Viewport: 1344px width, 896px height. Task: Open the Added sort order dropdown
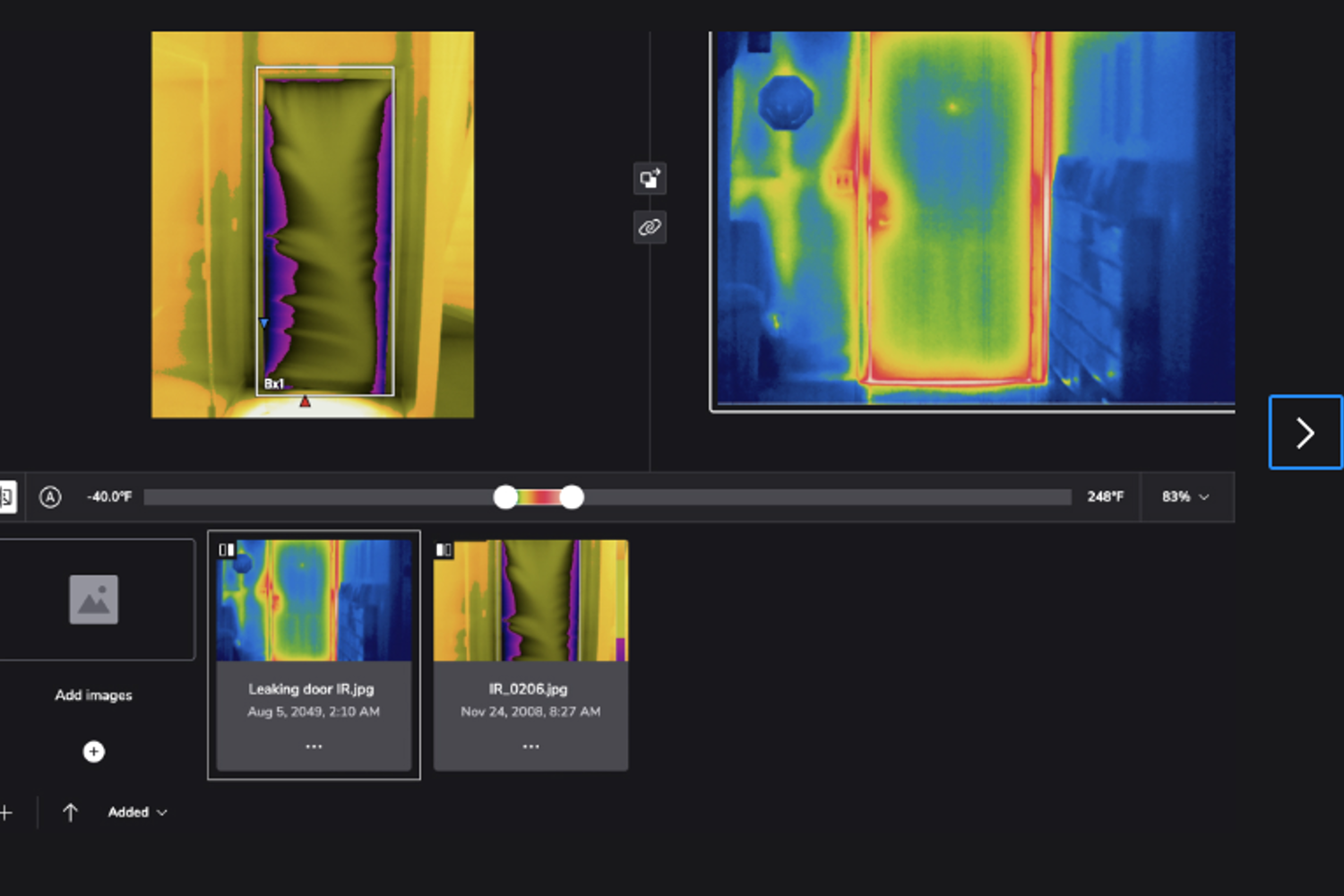(137, 813)
